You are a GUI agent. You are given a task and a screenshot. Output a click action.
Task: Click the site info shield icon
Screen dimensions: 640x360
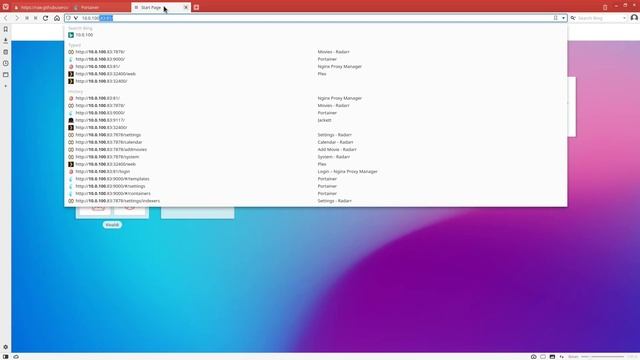click(x=68, y=18)
